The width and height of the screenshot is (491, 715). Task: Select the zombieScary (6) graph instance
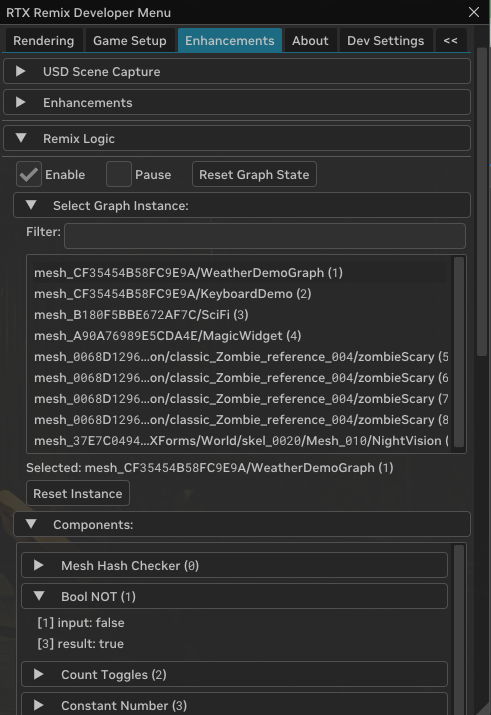(241, 378)
